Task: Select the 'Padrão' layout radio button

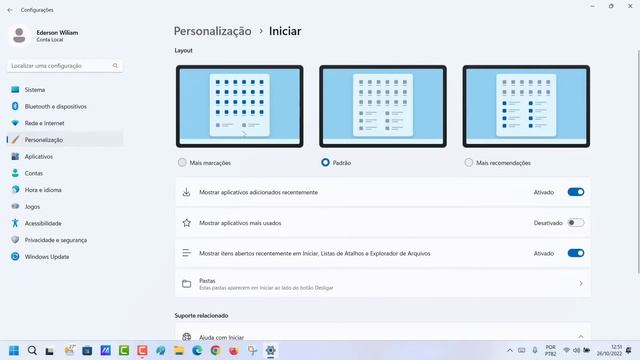Action: point(325,162)
